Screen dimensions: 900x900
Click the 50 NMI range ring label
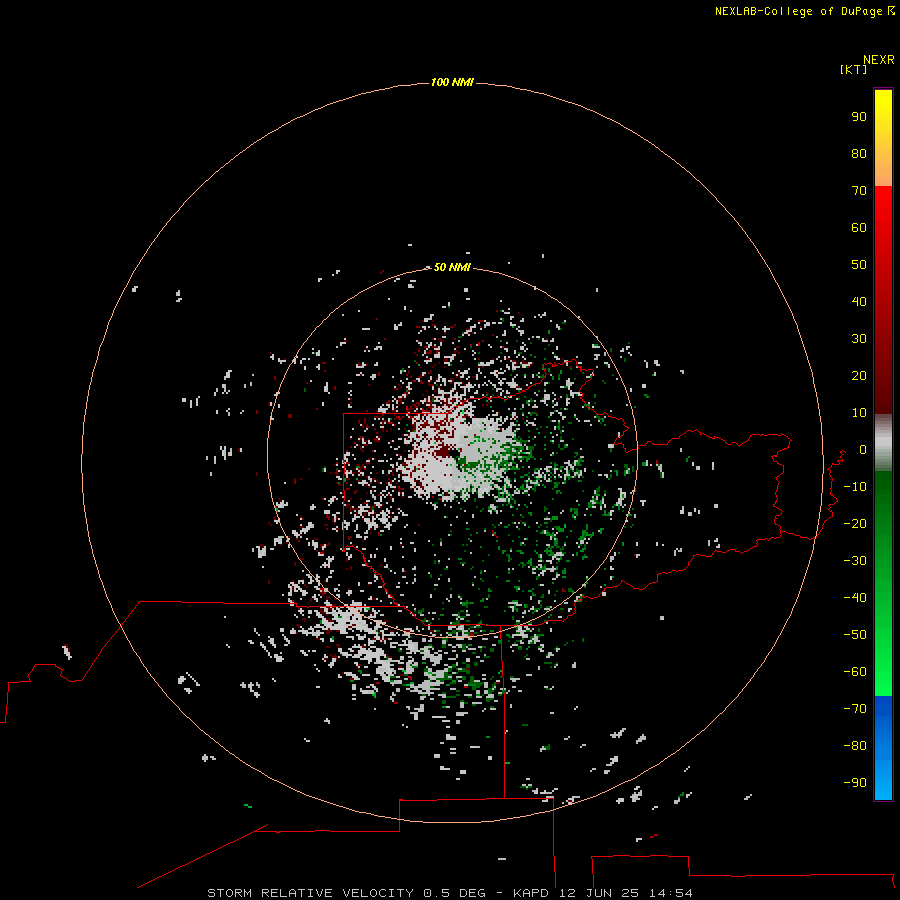452,267
